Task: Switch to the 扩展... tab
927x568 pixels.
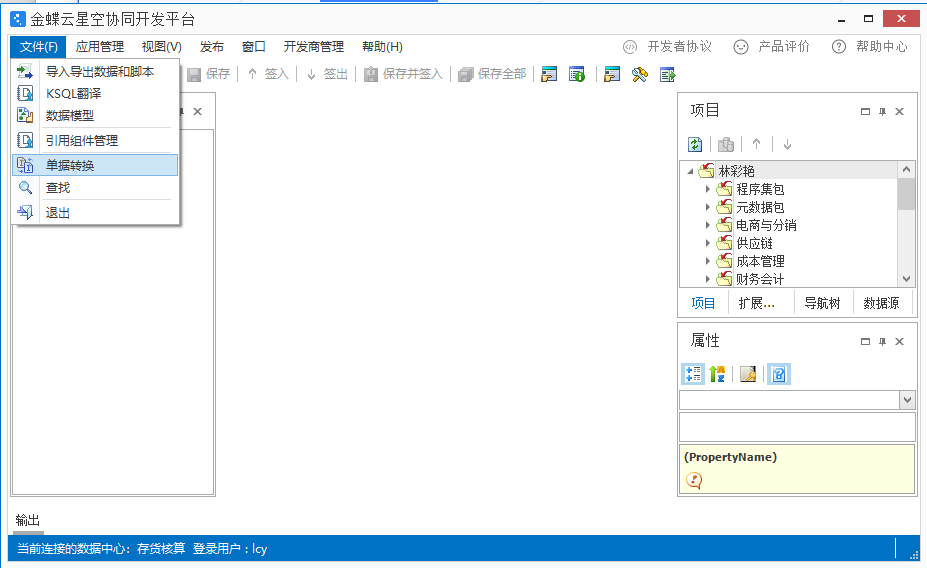Action: (757, 303)
